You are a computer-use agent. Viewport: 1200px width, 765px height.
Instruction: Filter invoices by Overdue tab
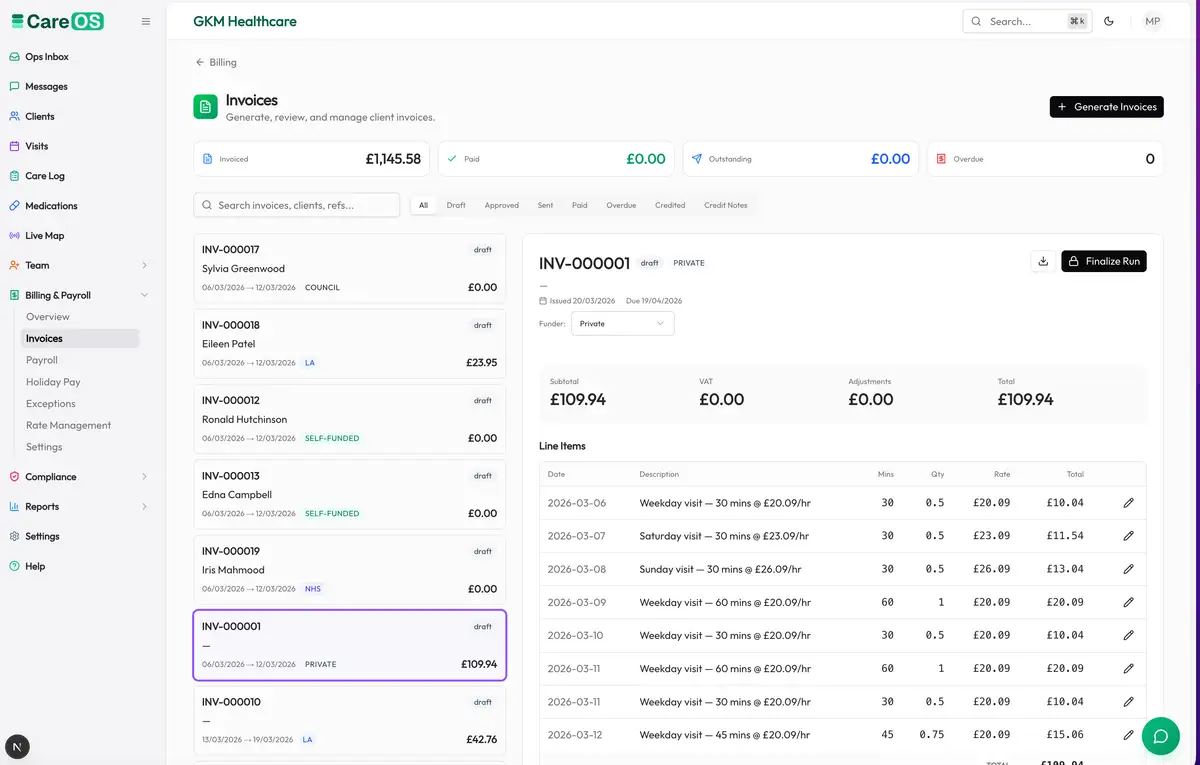pyautogui.click(x=621, y=205)
